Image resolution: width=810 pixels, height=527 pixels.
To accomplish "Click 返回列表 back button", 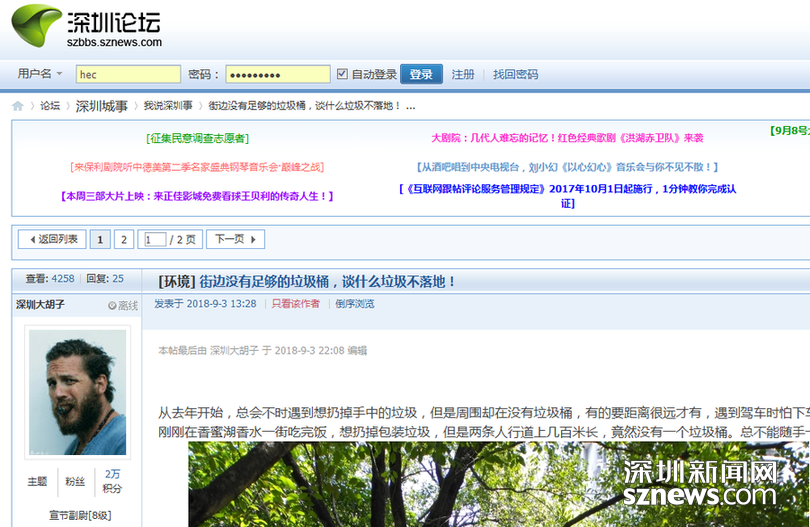I will click(x=51, y=239).
